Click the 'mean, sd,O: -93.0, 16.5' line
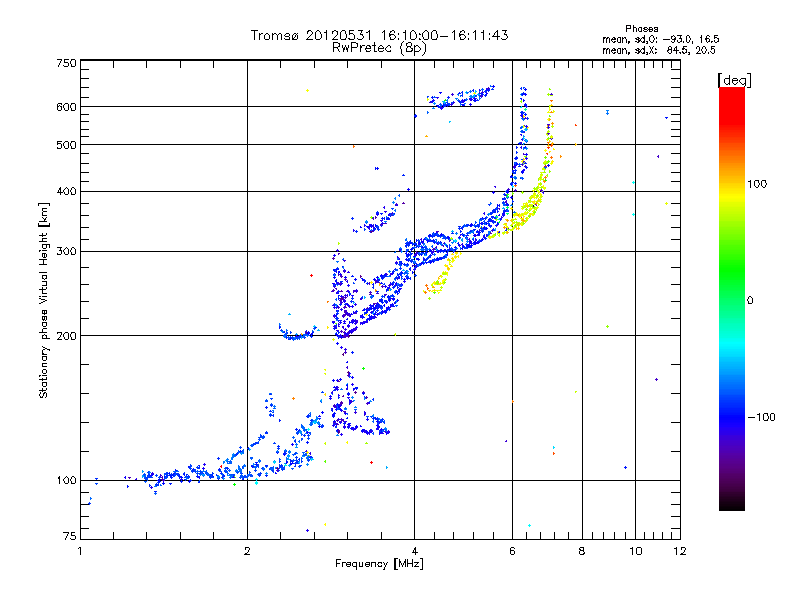Viewport: 800px width, 600px height. pos(660,39)
